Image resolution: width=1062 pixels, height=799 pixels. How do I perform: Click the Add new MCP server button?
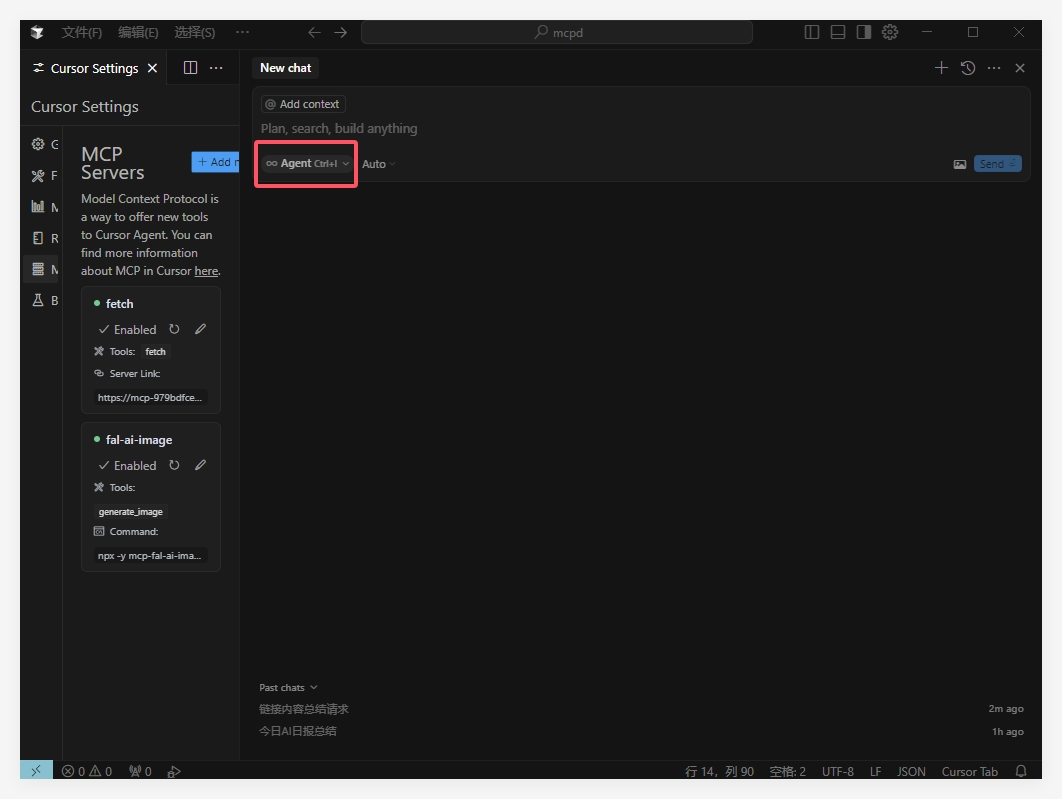point(215,162)
